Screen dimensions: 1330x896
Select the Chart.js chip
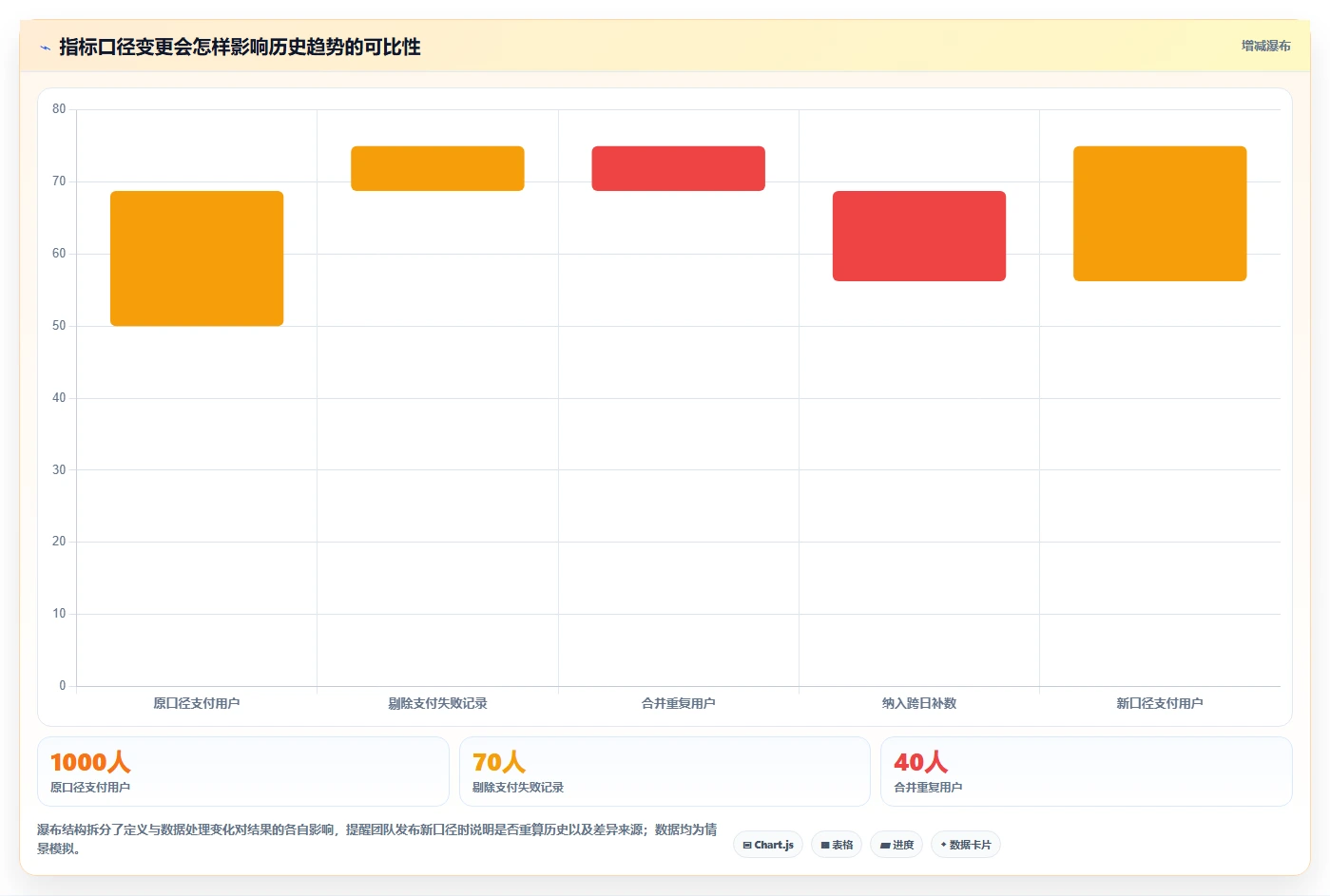[x=768, y=845]
